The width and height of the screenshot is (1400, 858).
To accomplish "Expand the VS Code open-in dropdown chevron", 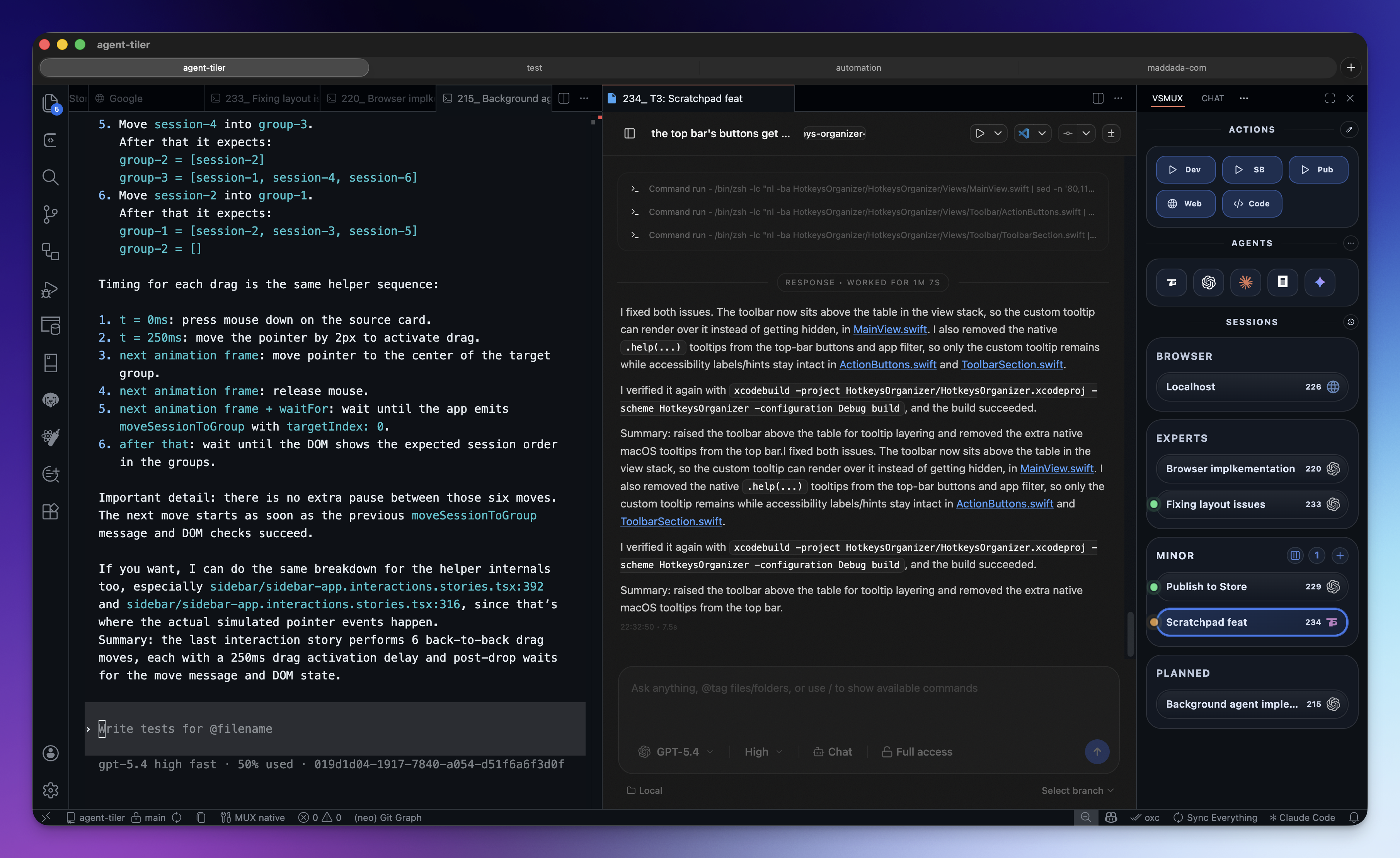I will click(1042, 133).
